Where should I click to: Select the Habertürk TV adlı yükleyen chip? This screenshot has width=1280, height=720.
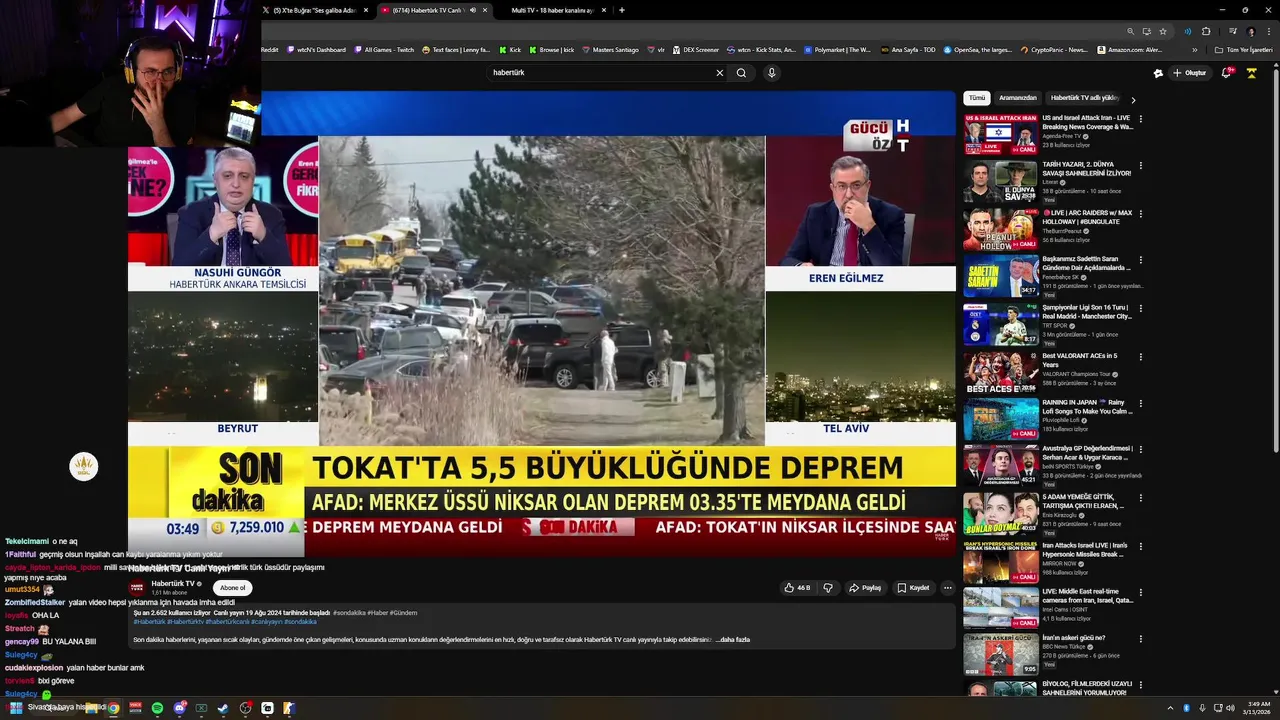[x=1084, y=98]
